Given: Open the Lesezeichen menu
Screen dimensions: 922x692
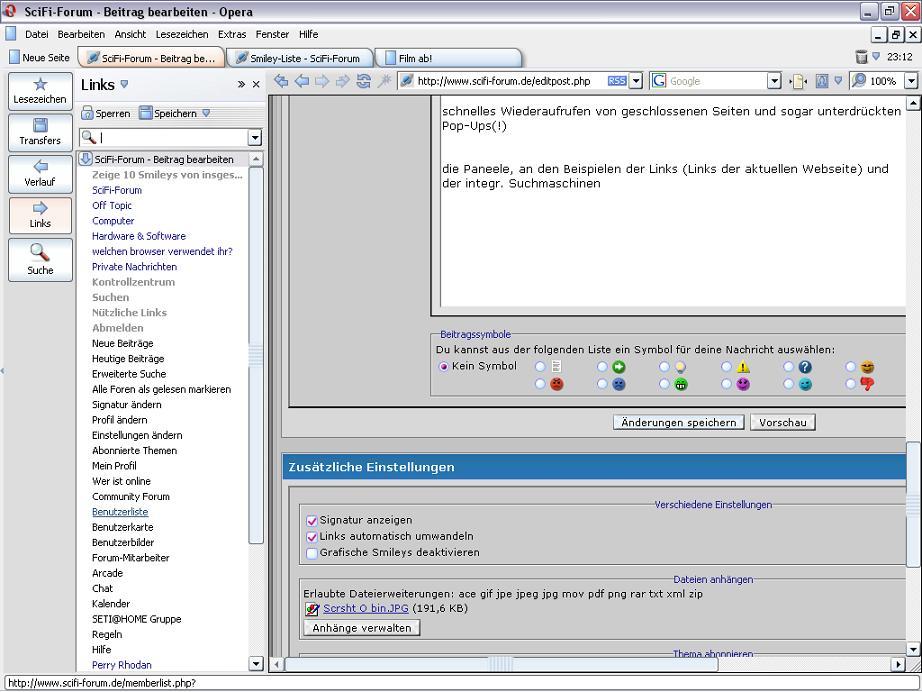Looking at the screenshot, I should 182,34.
